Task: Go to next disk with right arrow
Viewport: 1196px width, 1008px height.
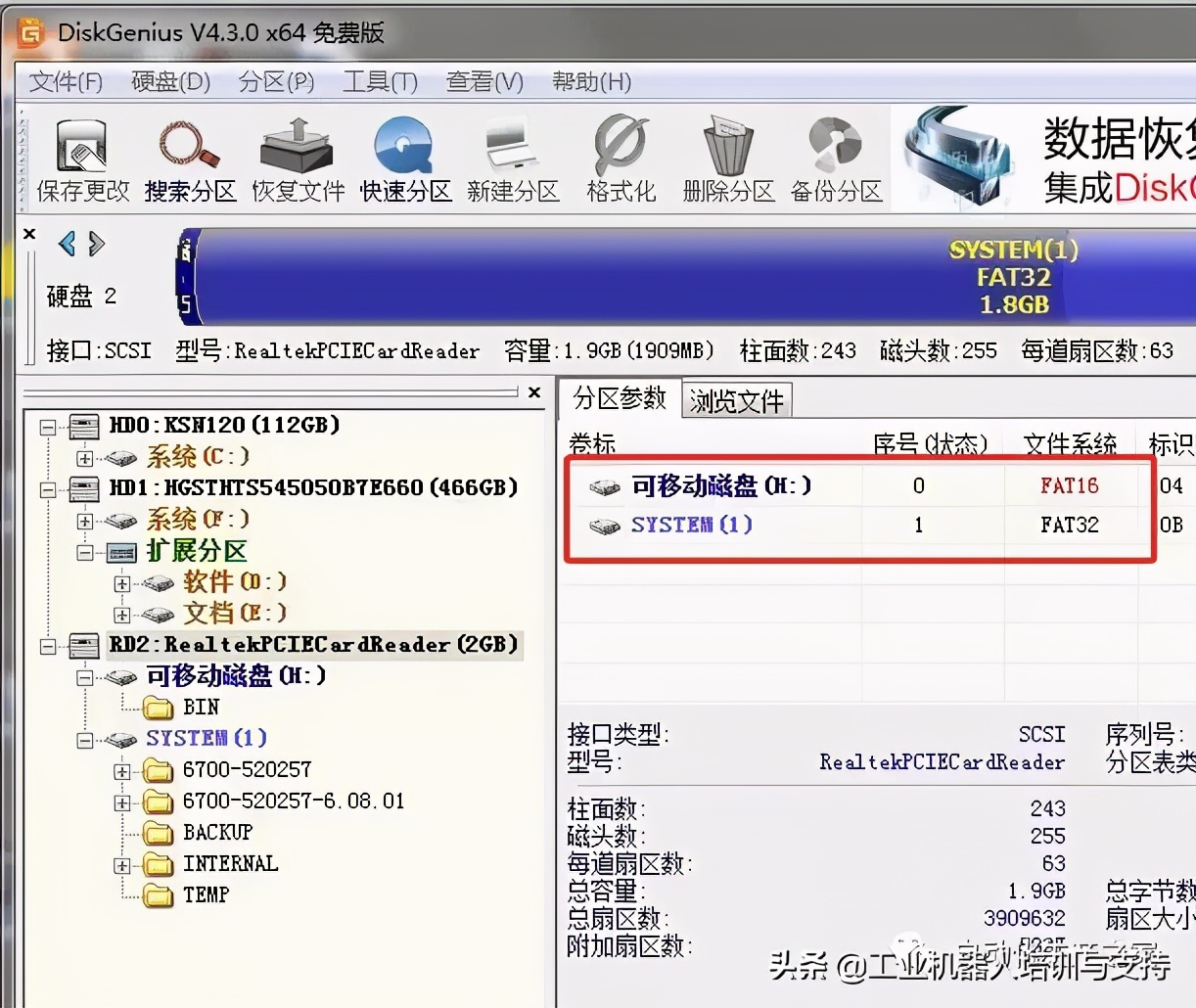Action: tap(96, 243)
